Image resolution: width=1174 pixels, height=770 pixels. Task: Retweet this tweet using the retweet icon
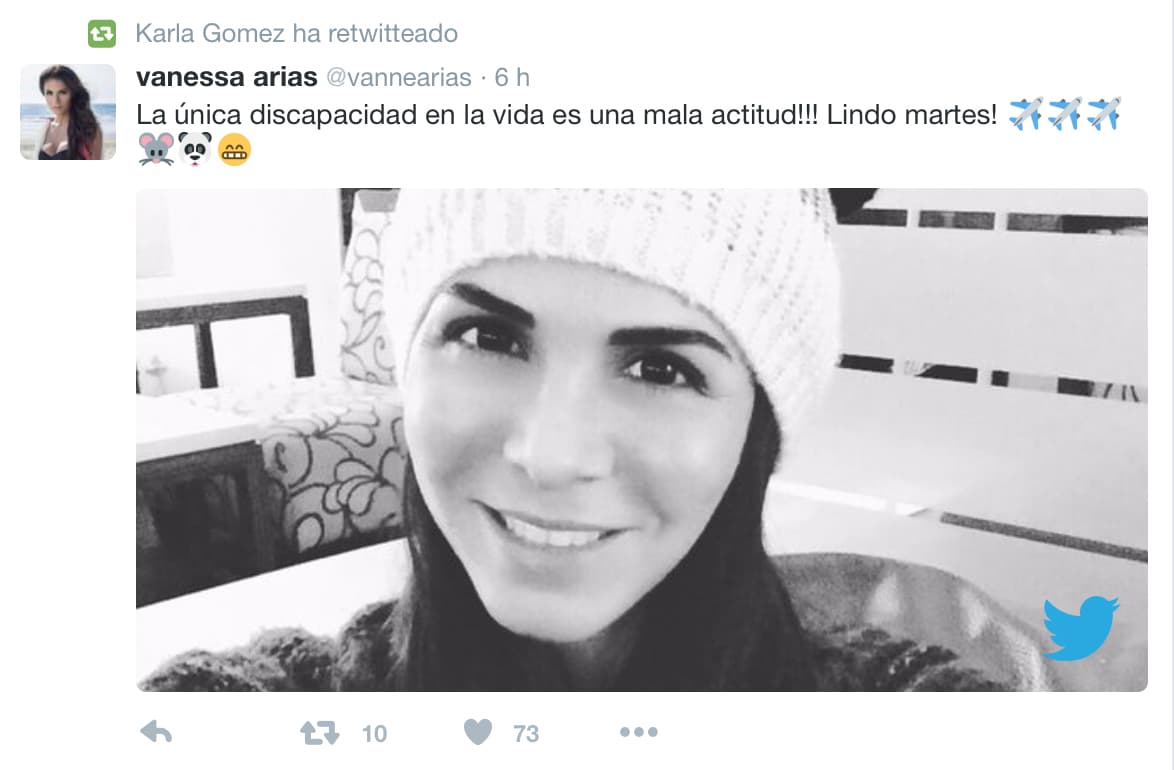pyautogui.click(x=319, y=733)
